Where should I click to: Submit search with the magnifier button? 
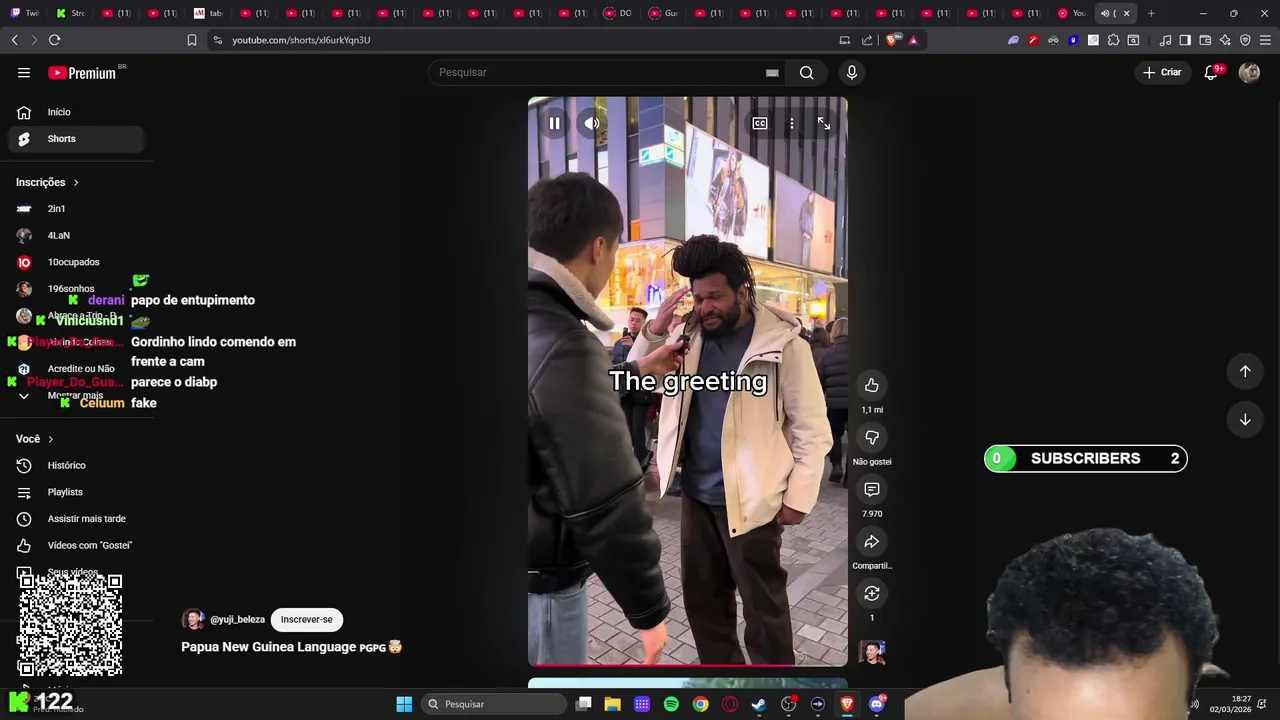806,72
